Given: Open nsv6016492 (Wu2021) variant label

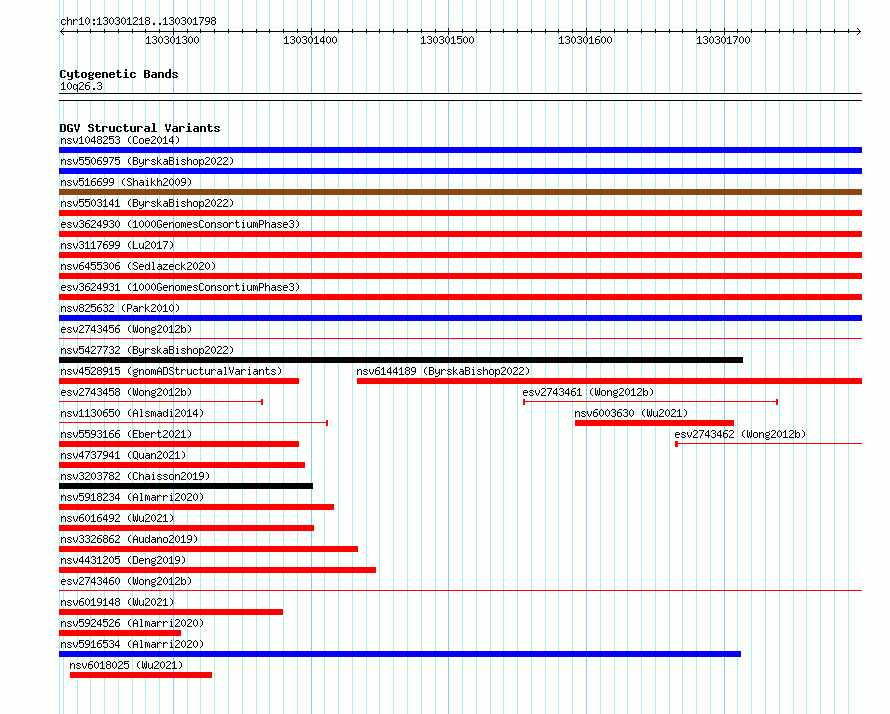Looking at the screenshot, I should pyautogui.click(x=117, y=518).
